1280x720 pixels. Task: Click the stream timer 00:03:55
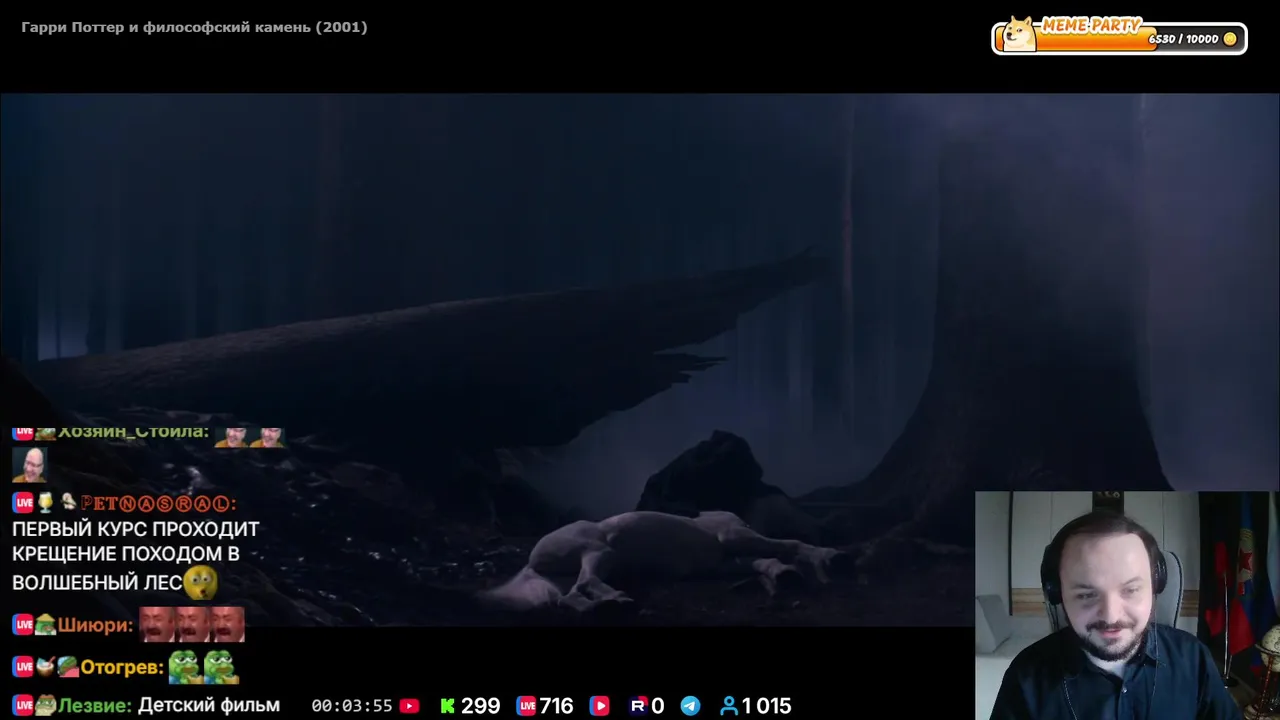tap(352, 706)
